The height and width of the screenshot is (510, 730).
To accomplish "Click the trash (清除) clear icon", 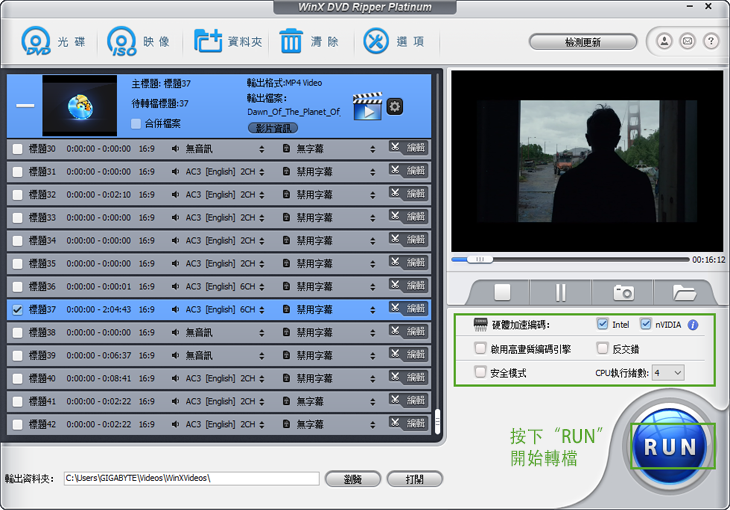I will click(292, 42).
